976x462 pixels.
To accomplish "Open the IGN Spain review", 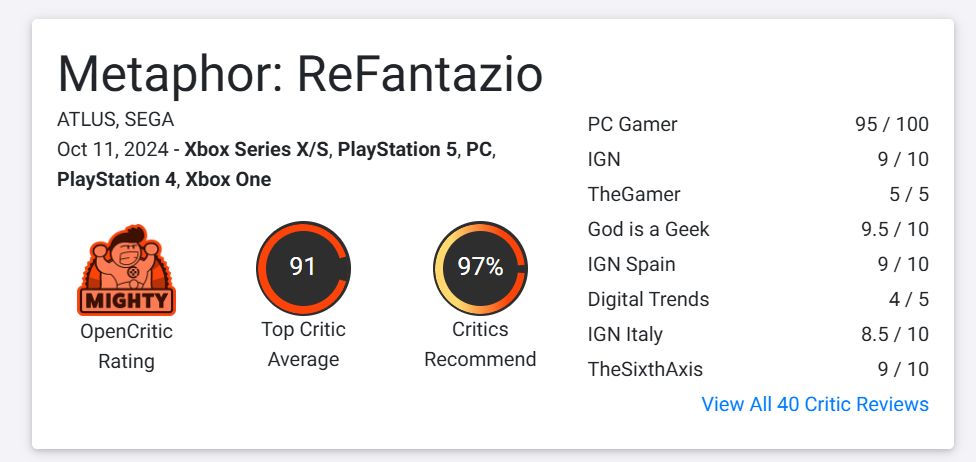I will point(631,264).
